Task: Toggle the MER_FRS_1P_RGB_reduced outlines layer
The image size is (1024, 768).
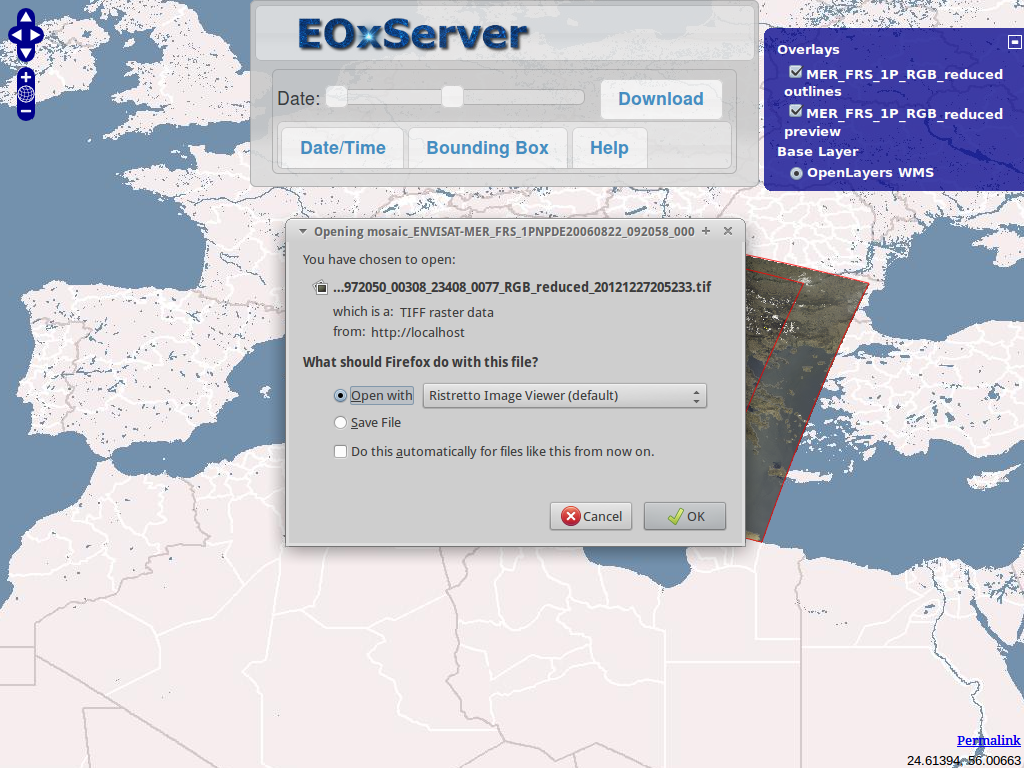Action: coord(795,72)
